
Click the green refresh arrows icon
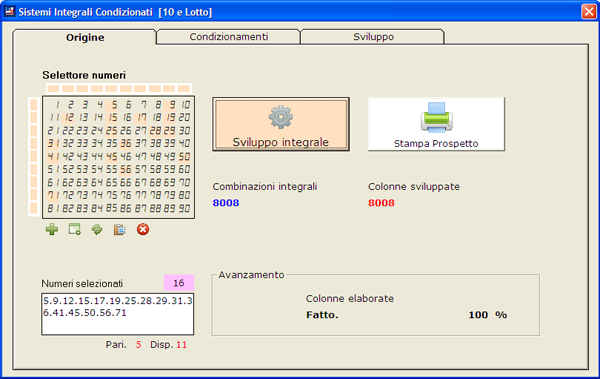pos(97,229)
